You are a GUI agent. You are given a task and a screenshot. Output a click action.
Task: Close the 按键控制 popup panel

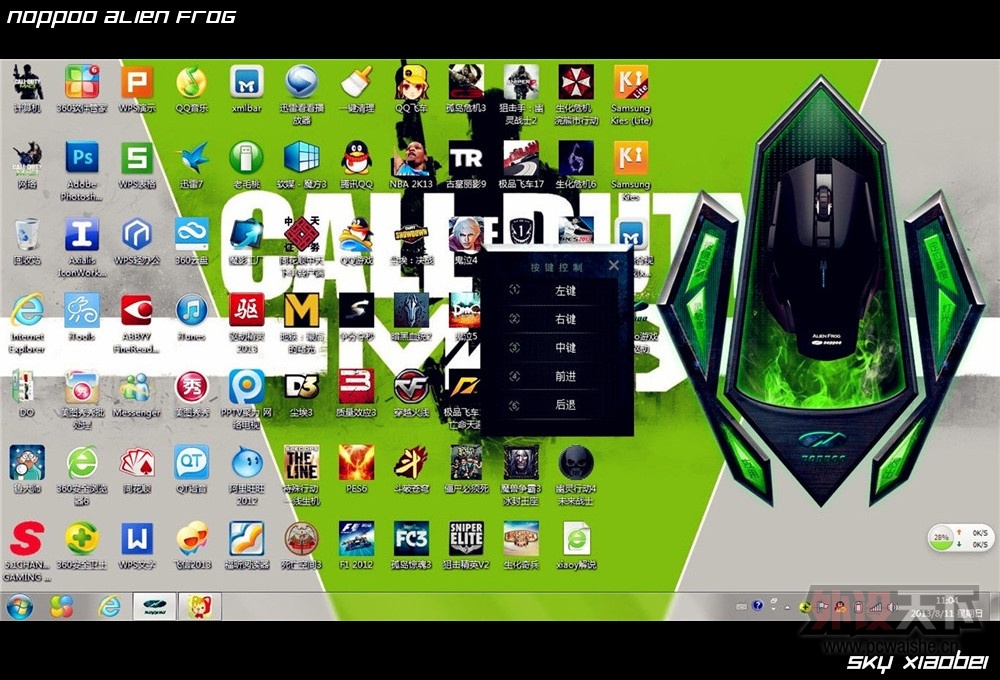coord(614,265)
